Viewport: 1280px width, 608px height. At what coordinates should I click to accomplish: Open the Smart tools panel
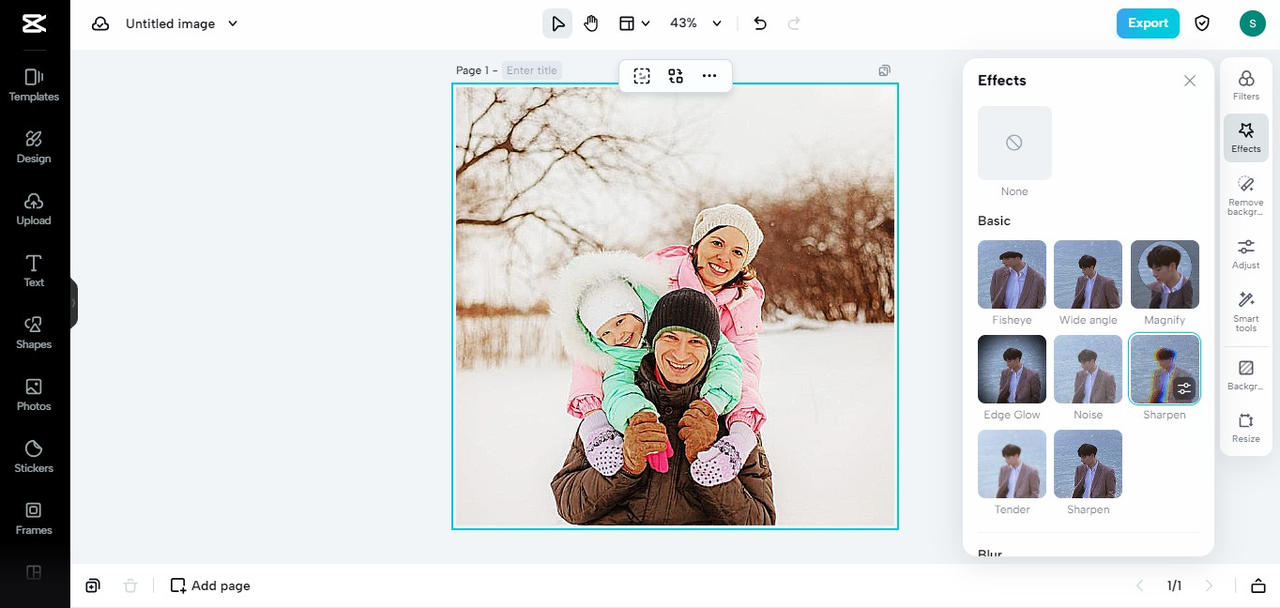click(x=1246, y=311)
